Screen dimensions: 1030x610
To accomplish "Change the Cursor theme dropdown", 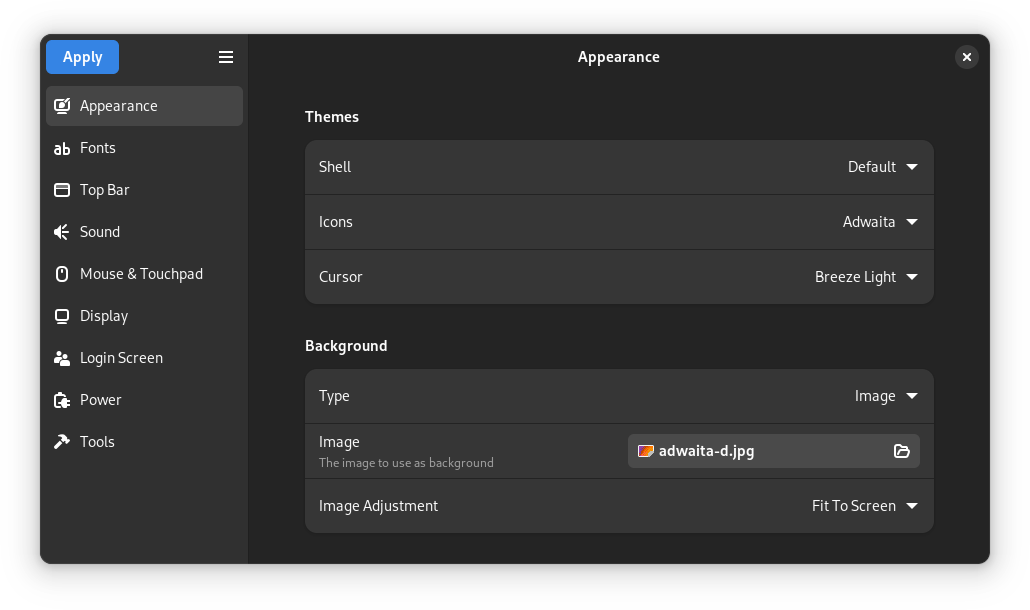I will click(x=866, y=277).
